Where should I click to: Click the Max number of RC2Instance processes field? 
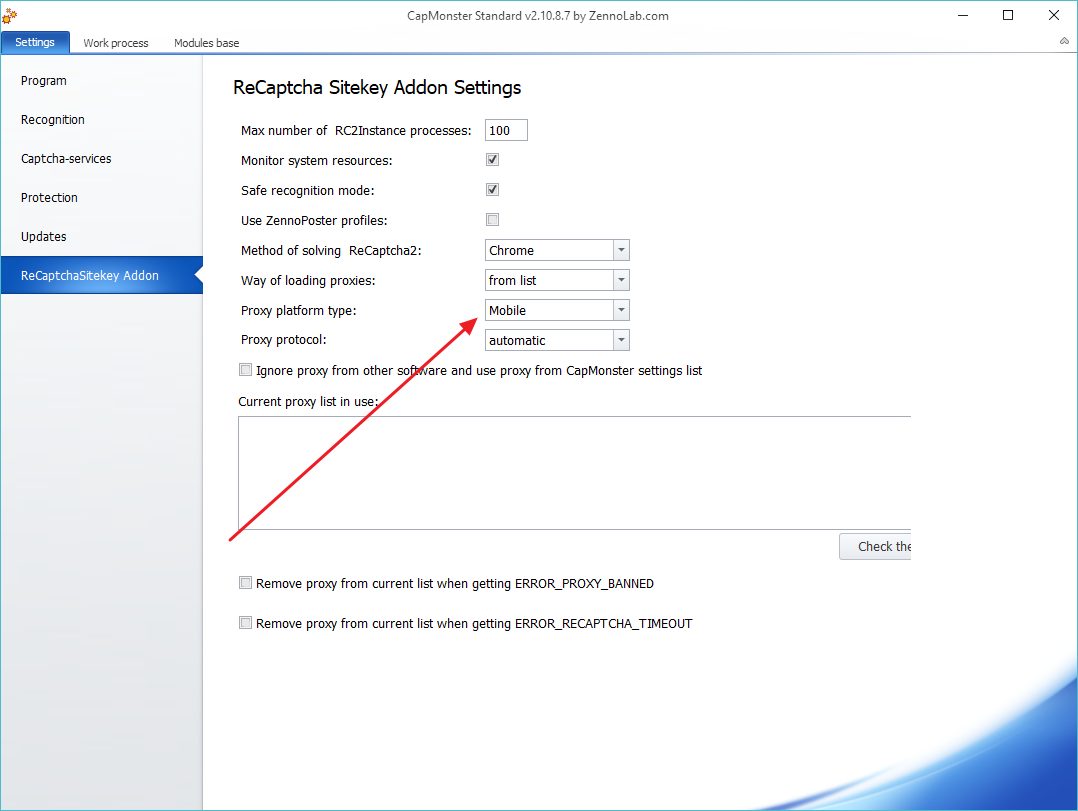pos(506,131)
